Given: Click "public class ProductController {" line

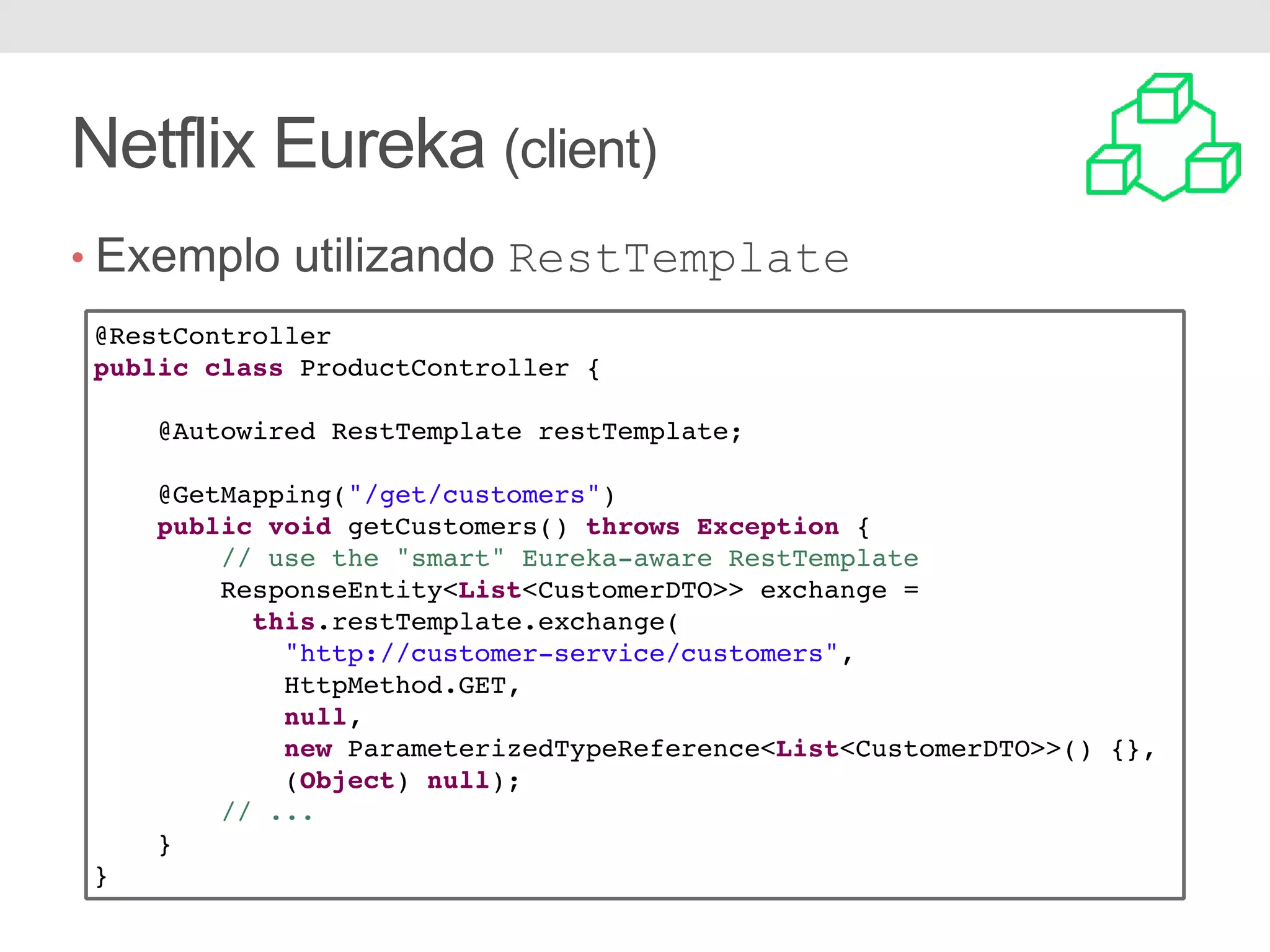Looking at the screenshot, I should pyautogui.click(x=347, y=368).
